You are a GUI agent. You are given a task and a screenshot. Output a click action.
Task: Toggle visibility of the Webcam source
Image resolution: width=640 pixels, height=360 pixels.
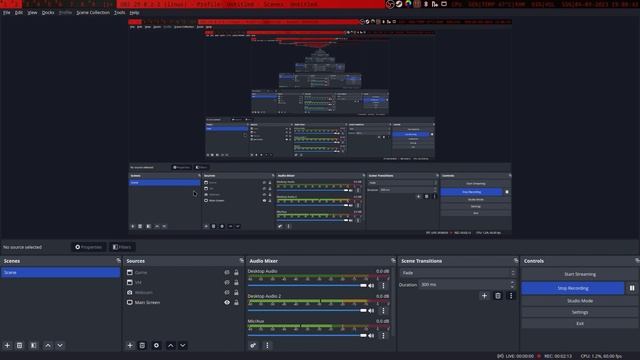point(227,293)
